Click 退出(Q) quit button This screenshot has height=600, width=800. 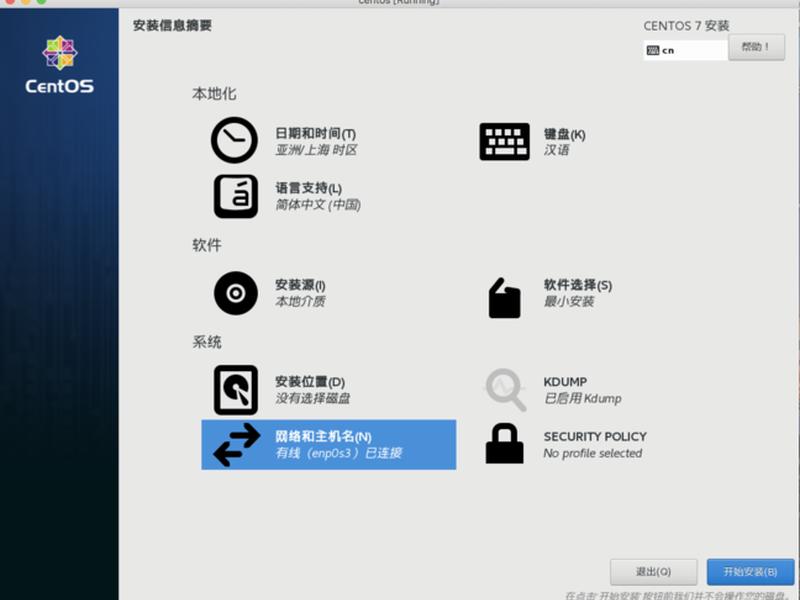[653, 572]
